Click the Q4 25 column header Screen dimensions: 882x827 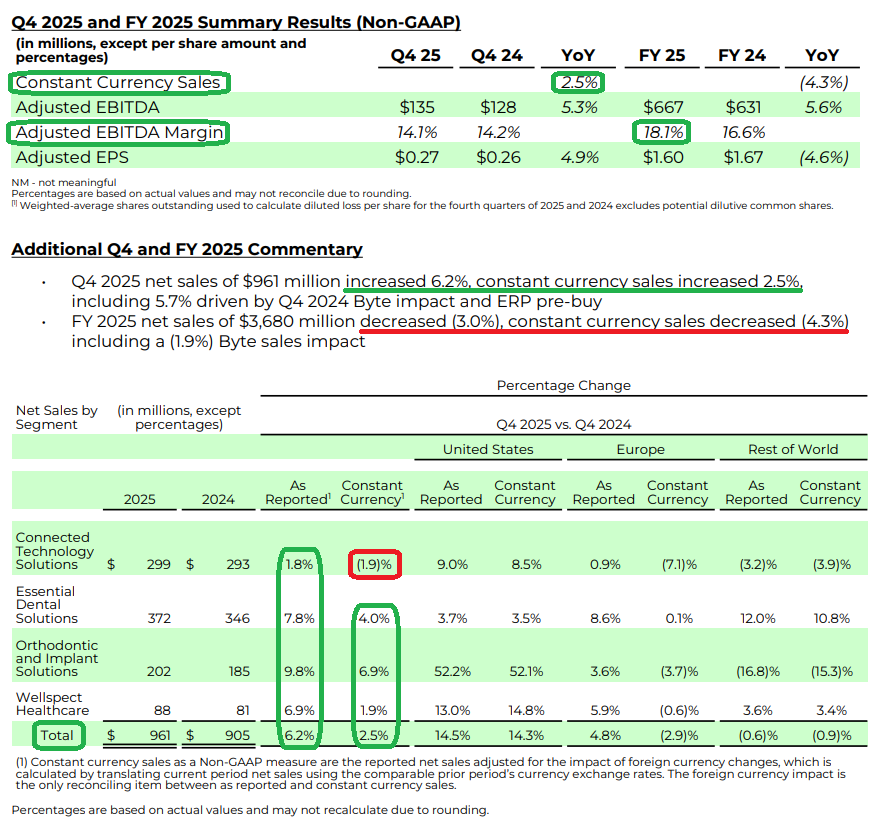[415, 56]
